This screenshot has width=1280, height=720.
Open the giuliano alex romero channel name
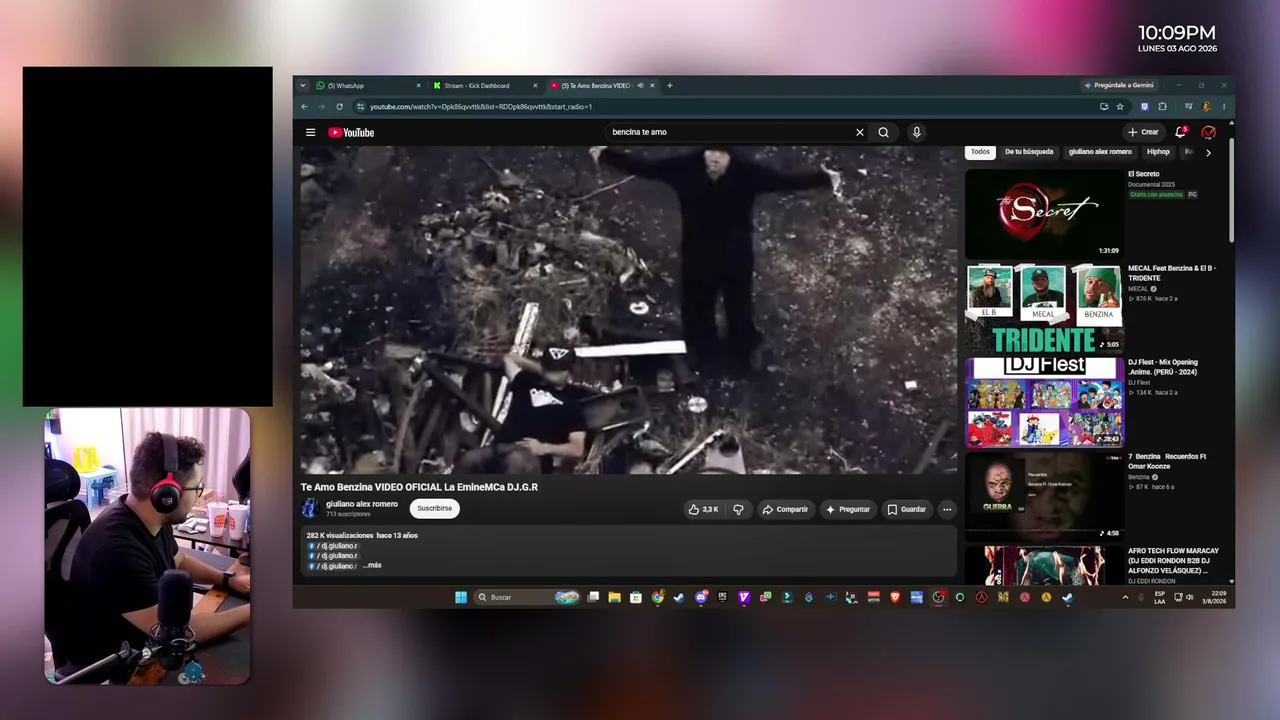pyautogui.click(x=362, y=504)
